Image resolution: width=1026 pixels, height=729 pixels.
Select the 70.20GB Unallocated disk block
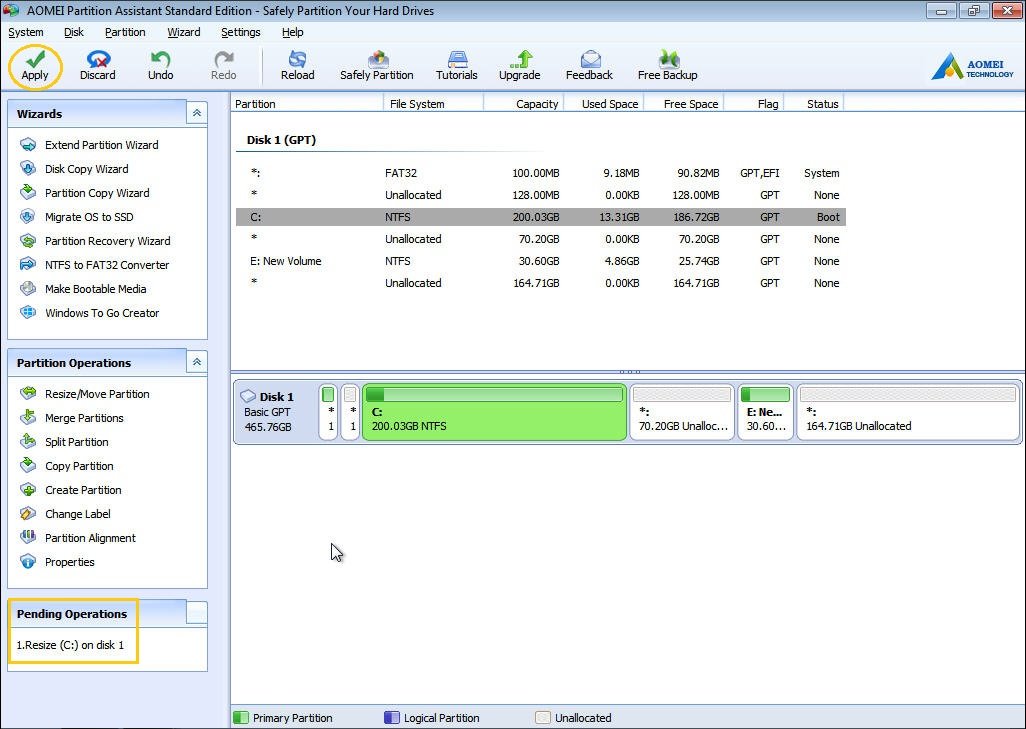coord(682,412)
